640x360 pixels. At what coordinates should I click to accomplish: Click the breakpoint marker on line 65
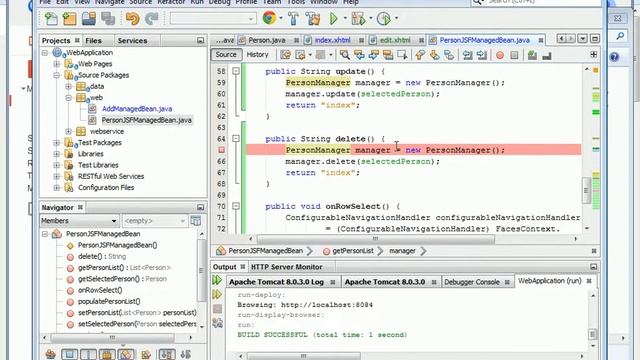221,150
